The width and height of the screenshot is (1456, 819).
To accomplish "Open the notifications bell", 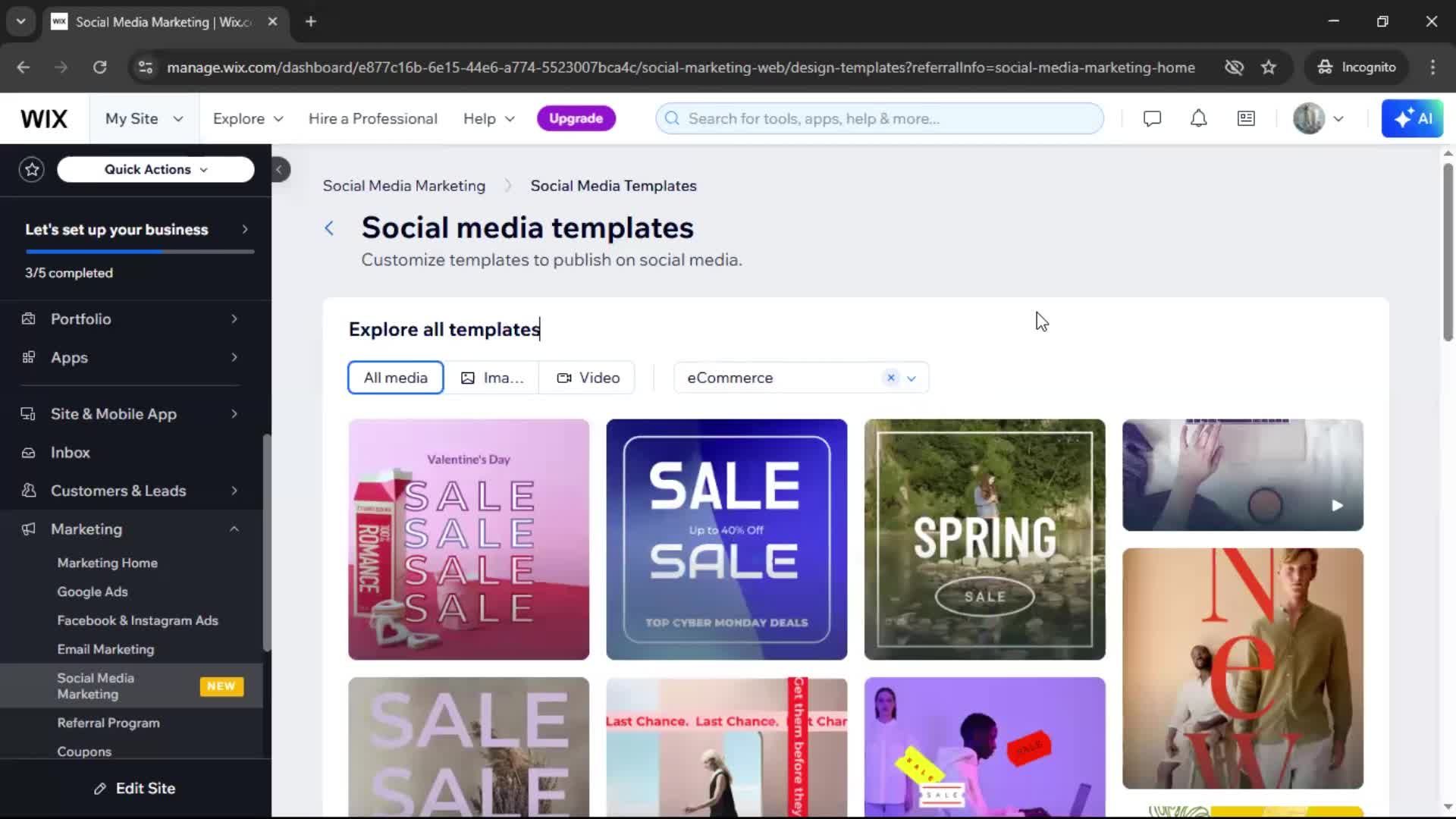I will point(1198,118).
